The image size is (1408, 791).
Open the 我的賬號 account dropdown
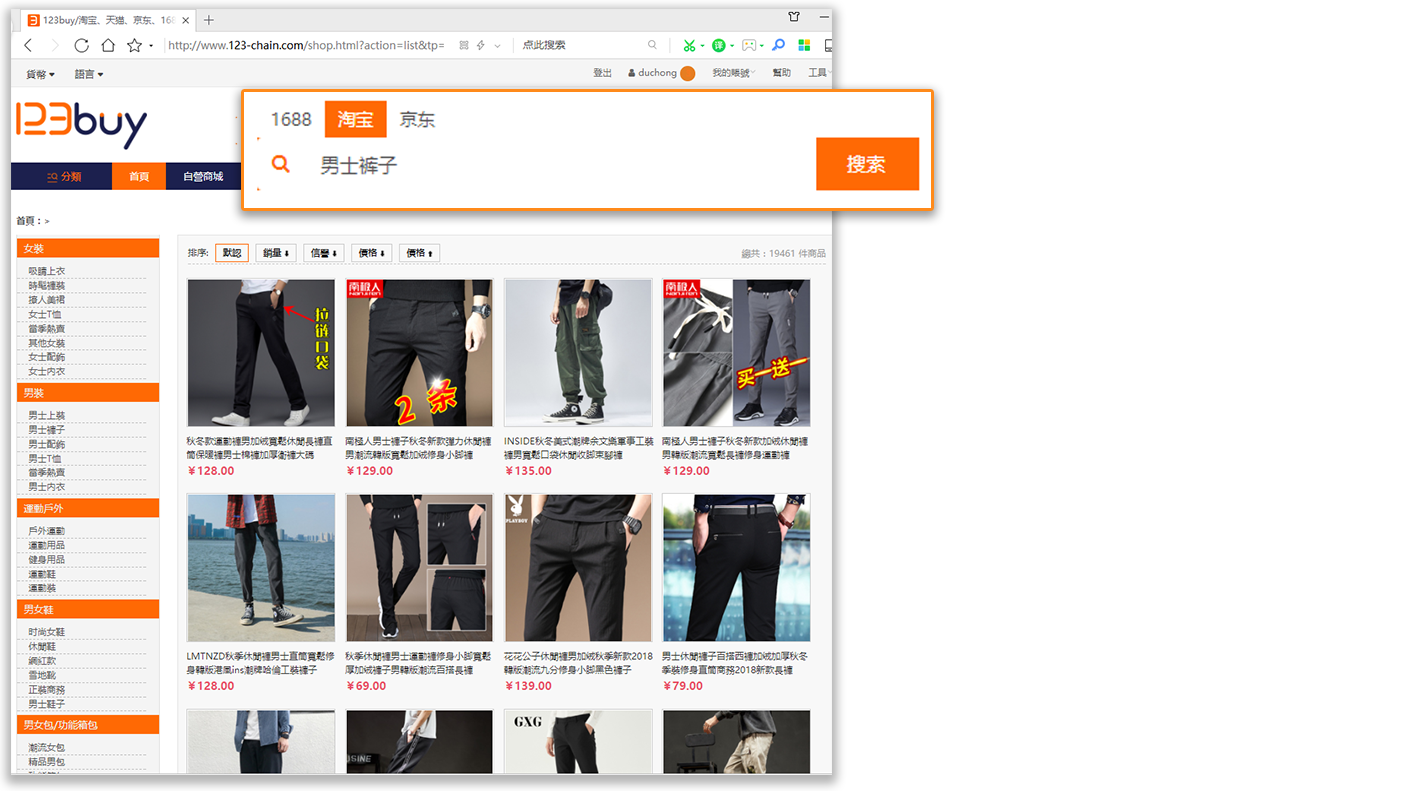point(733,73)
